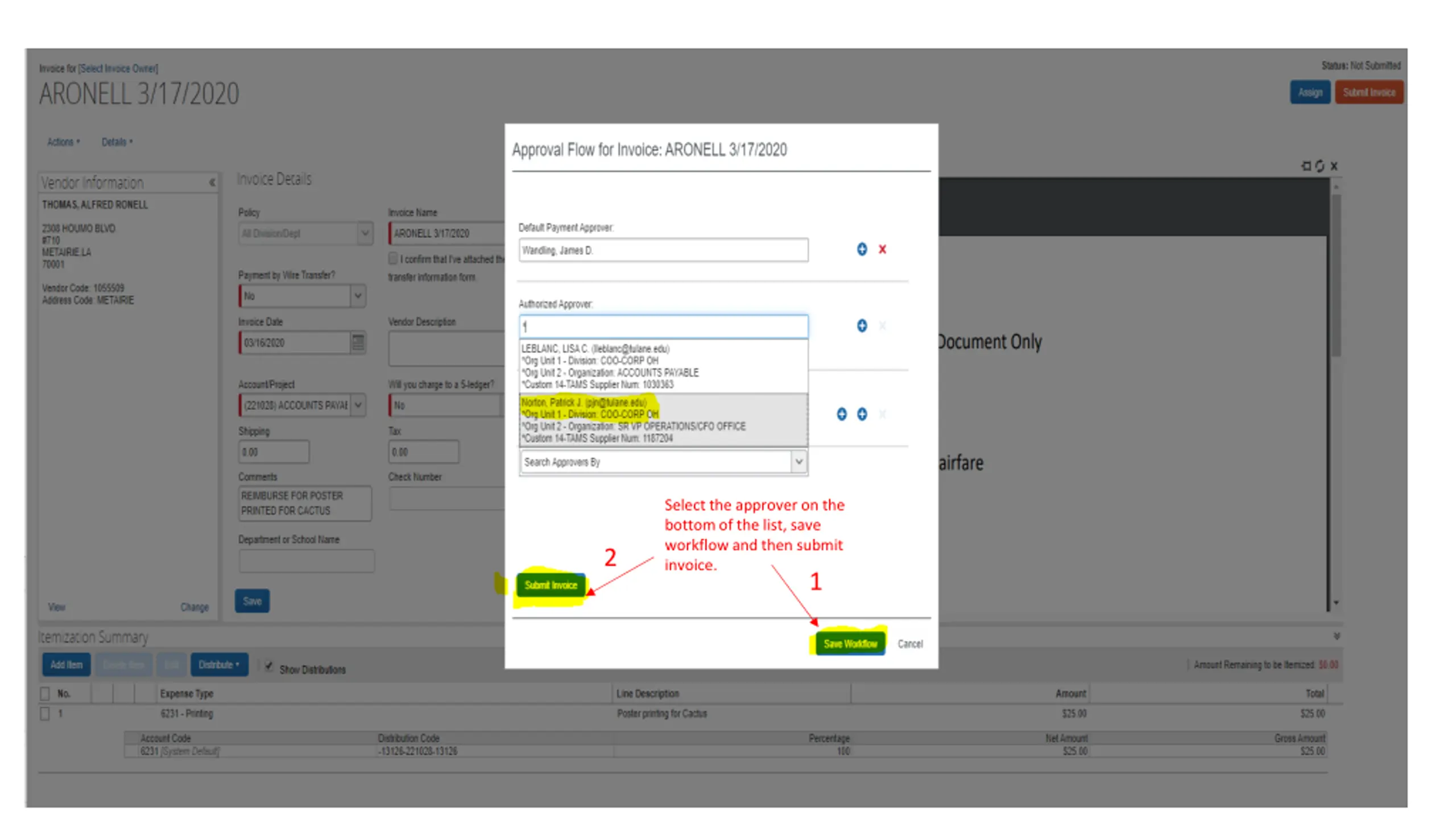Screen dimensions: 1456x819
Task: Tick the select-all checkbox in itemization header
Action: [x=45, y=694]
